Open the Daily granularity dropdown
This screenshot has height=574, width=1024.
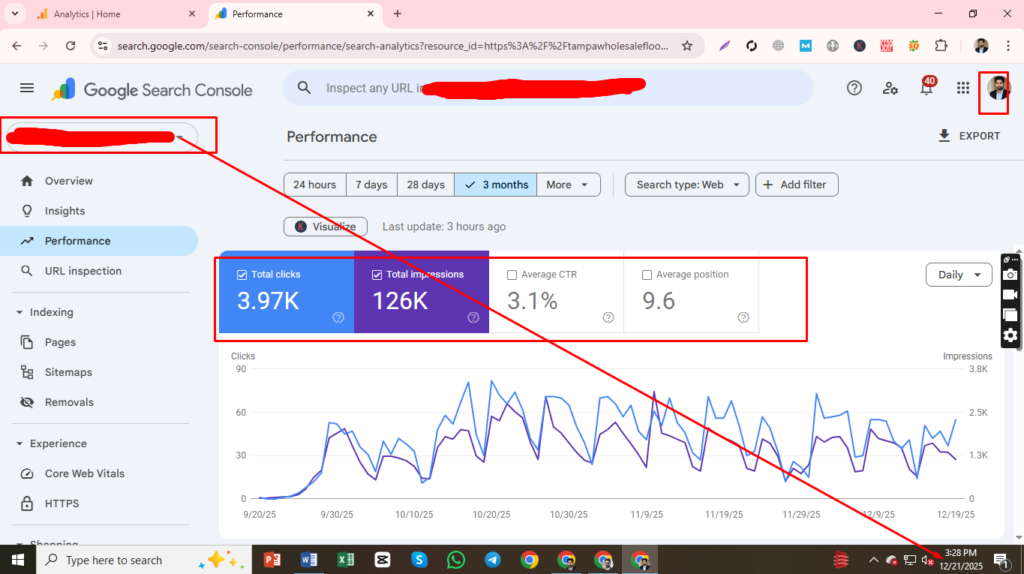959,275
